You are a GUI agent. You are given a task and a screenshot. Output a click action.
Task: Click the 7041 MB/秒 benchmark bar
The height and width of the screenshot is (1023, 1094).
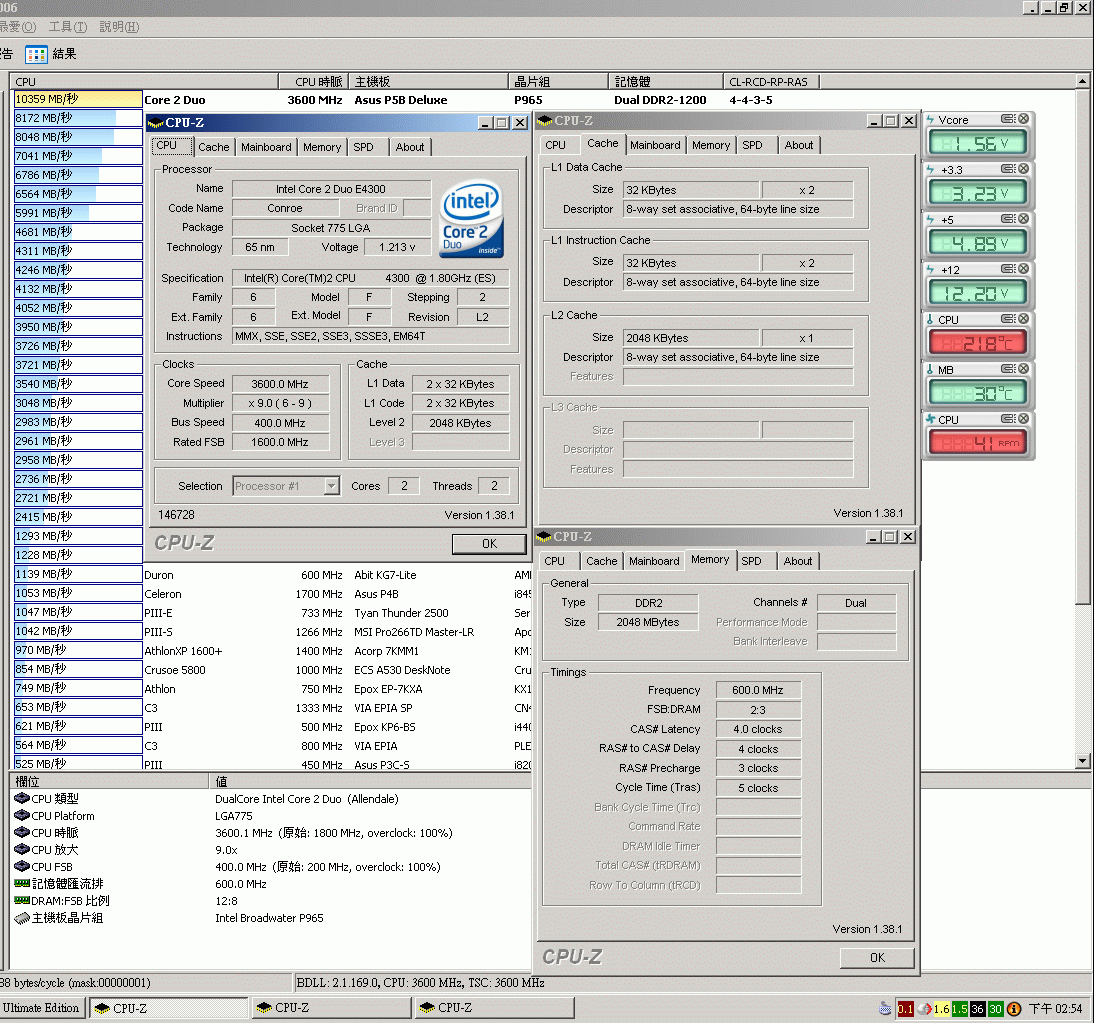(x=78, y=156)
